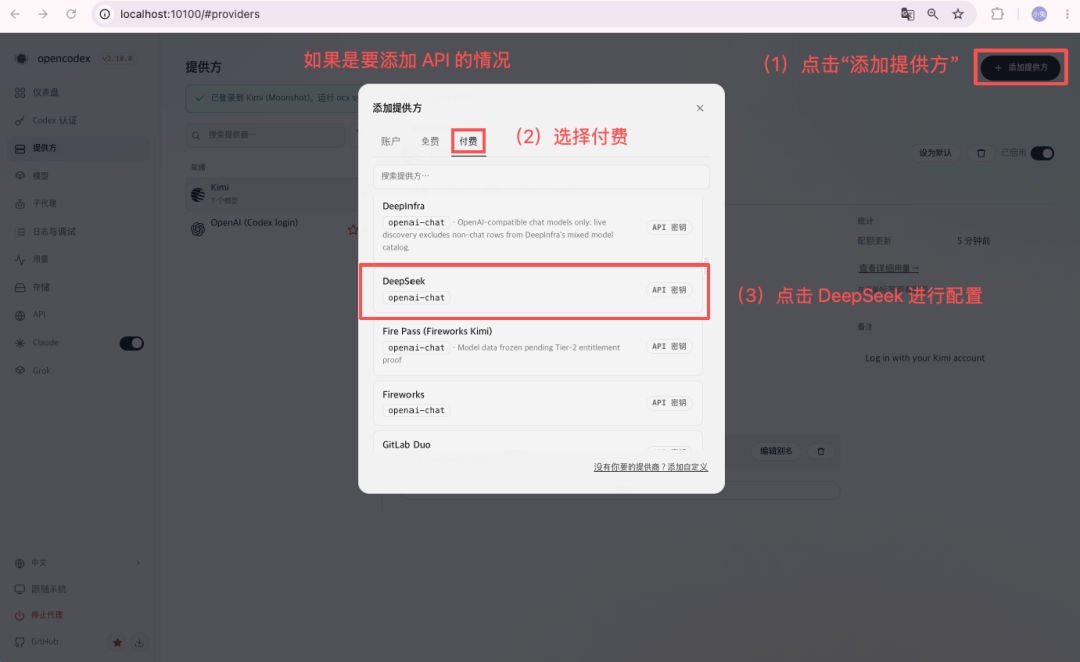Screen dimensions: 1080x662
Task: Select OpenAI (Codex login) provider
Action: [x=272, y=228]
